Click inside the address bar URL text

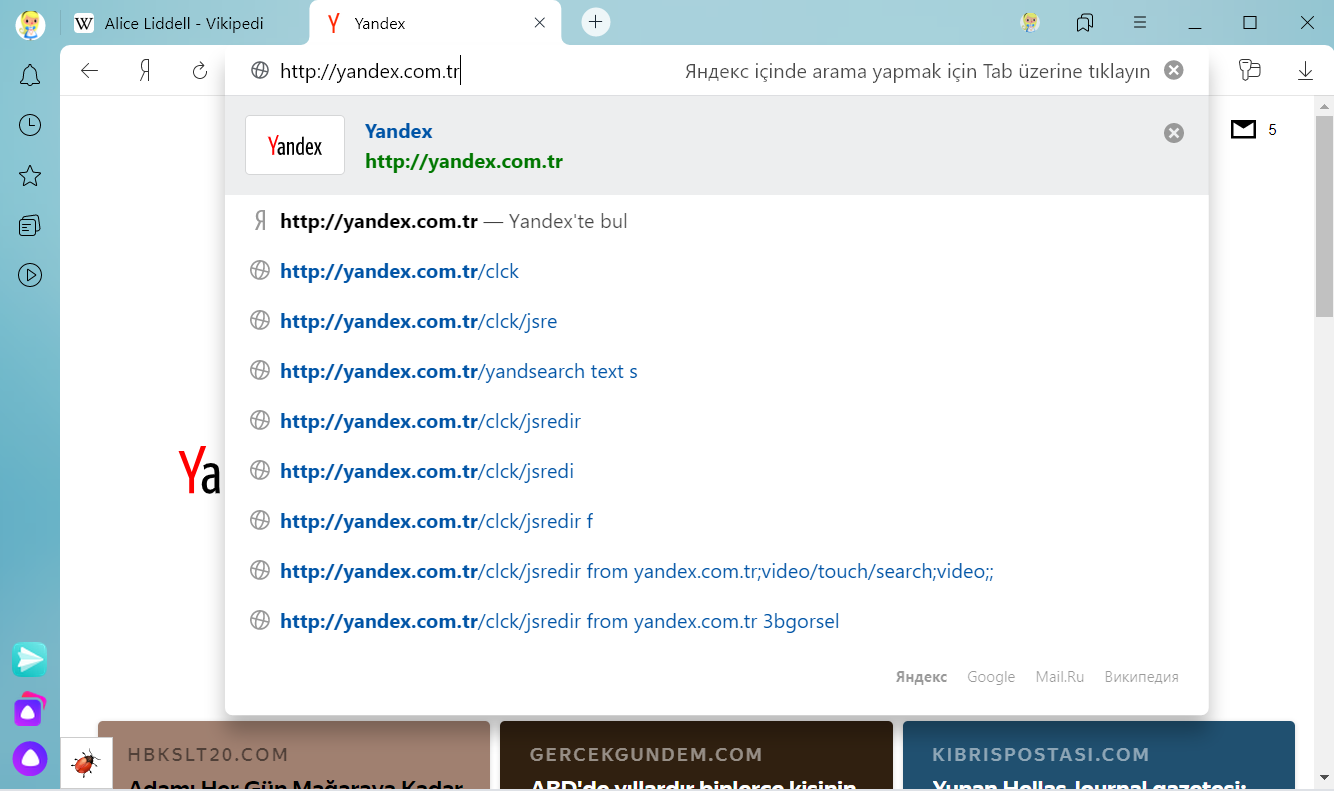369,72
